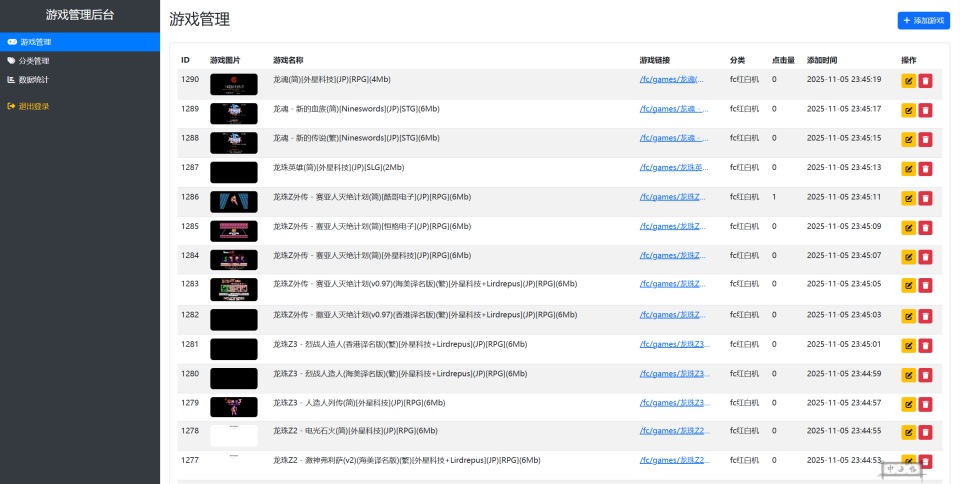Remove game 1282 via trash icon
The height and width of the screenshot is (484, 960).
coord(925,317)
